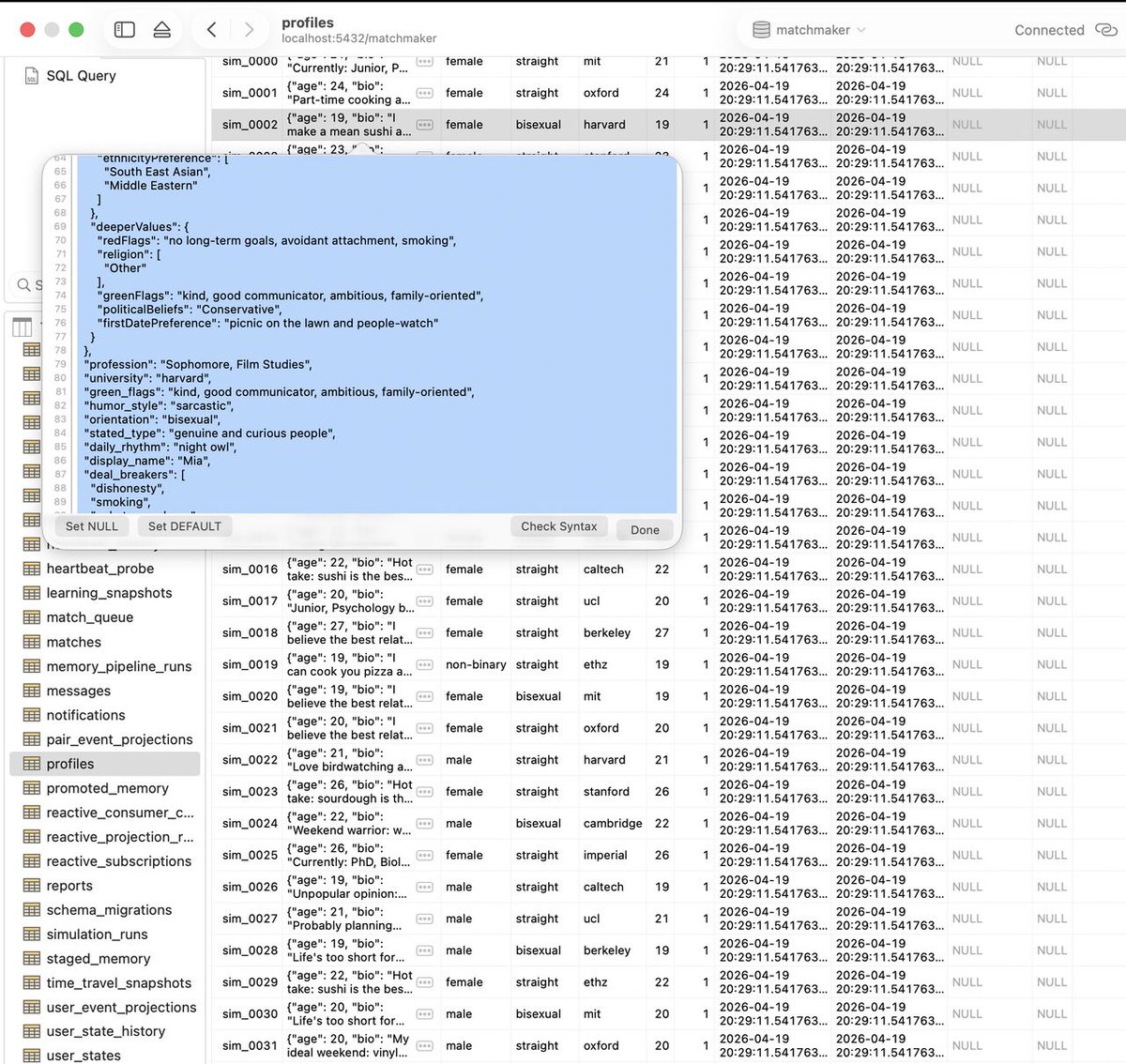Click the stanford cell in sim_0023 row
This screenshot has height=1064, width=1126.
(x=606, y=792)
